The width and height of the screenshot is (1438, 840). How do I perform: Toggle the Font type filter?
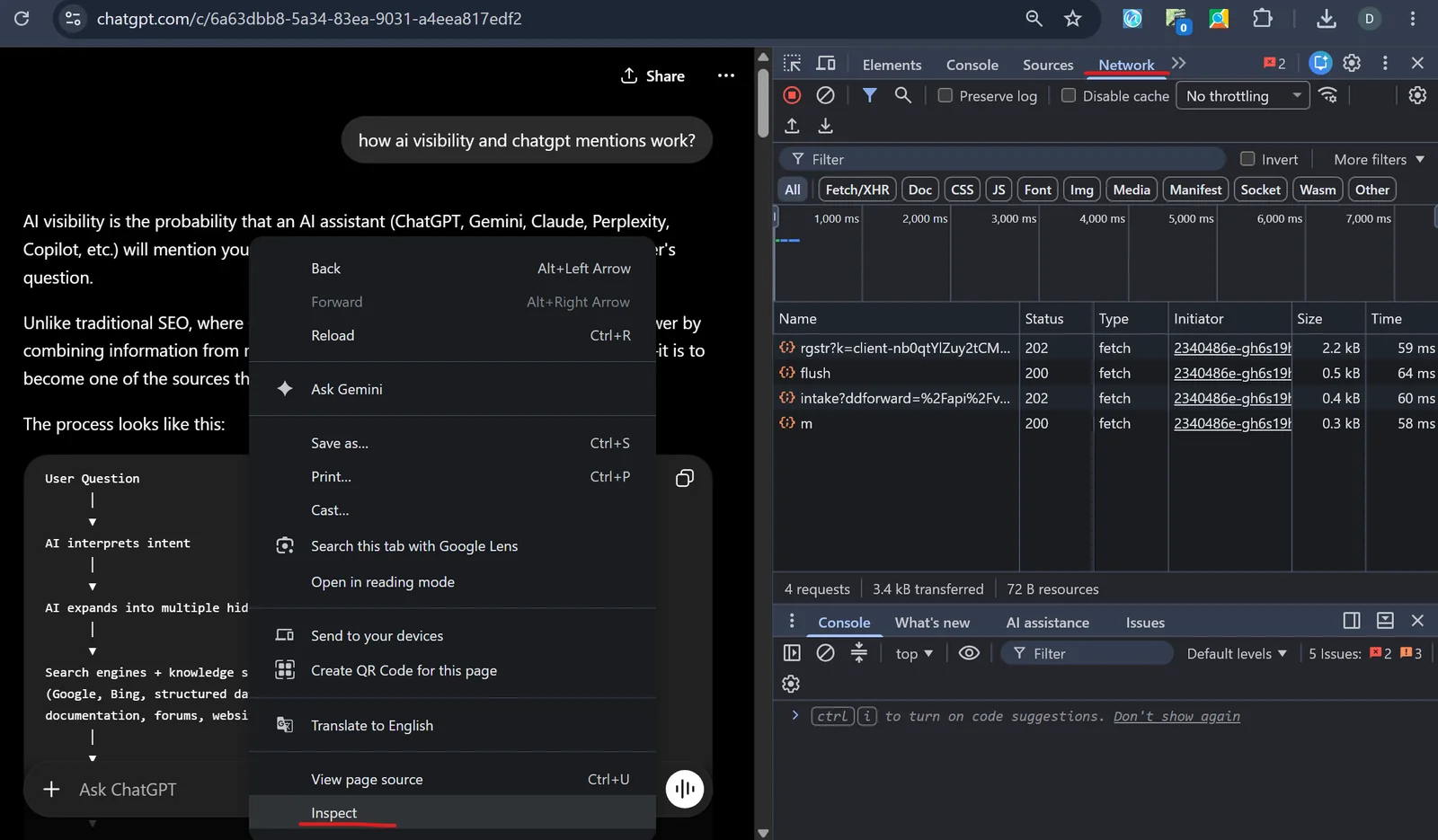point(1037,190)
